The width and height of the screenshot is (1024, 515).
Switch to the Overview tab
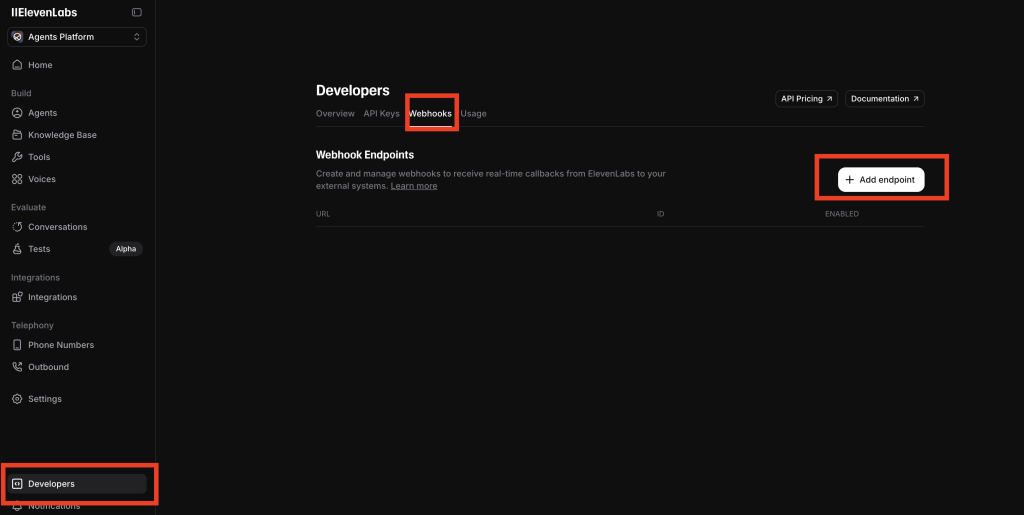pyautogui.click(x=335, y=114)
